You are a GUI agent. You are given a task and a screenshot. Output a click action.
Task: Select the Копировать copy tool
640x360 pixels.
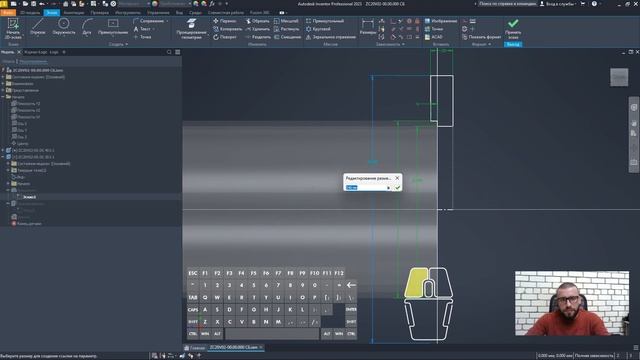point(228,29)
